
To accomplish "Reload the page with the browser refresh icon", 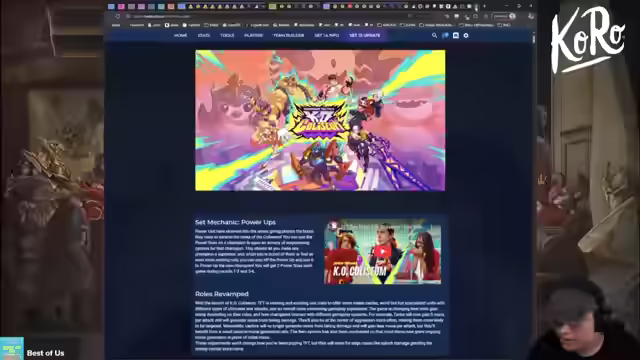I will [118, 16].
